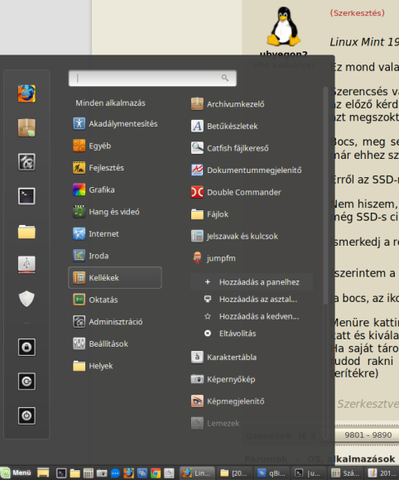Click the Chrome launcher in the panel
Image resolution: width=399 pixels, height=480 pixels.
[x=155, y=473]
